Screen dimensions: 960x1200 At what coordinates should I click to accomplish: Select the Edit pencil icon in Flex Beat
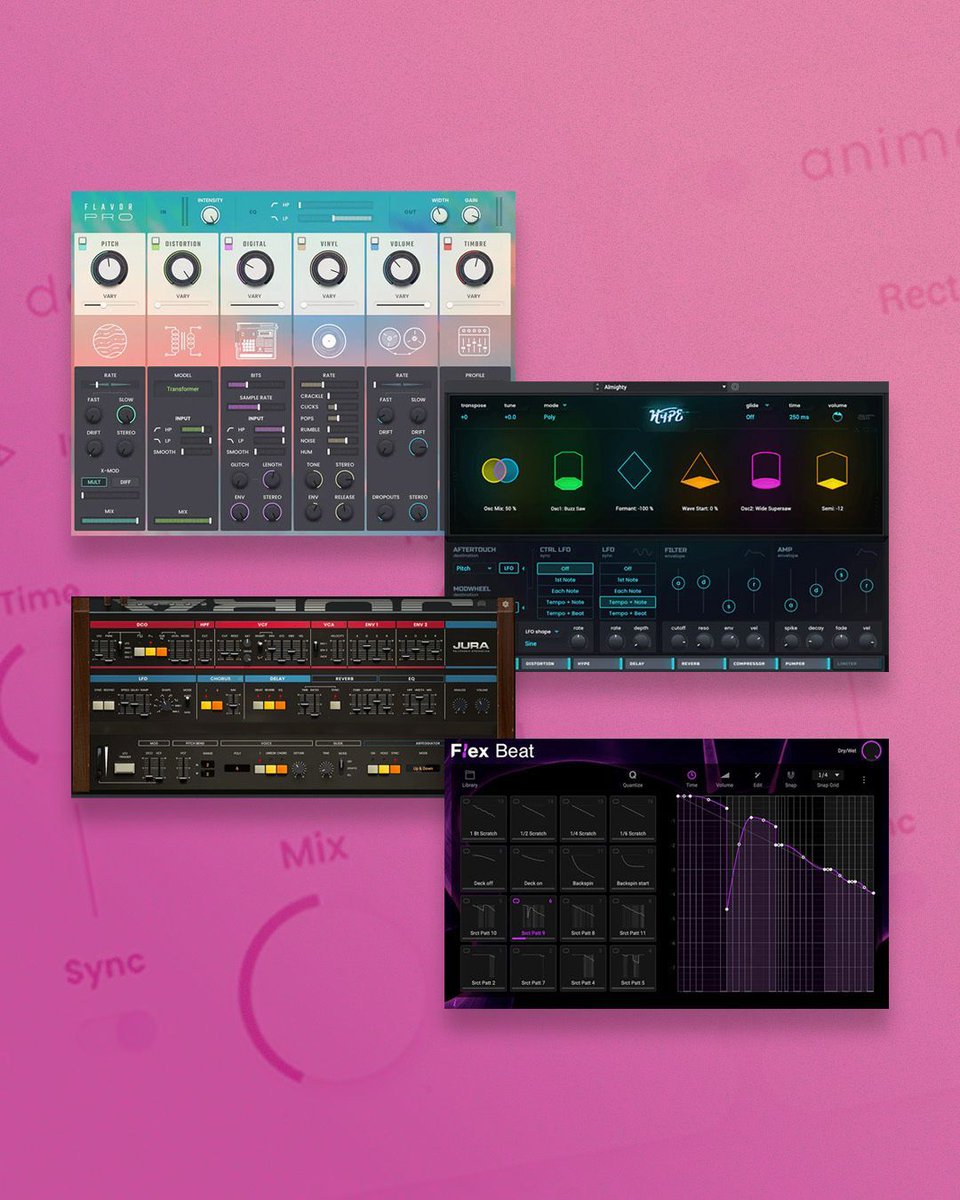758,775
